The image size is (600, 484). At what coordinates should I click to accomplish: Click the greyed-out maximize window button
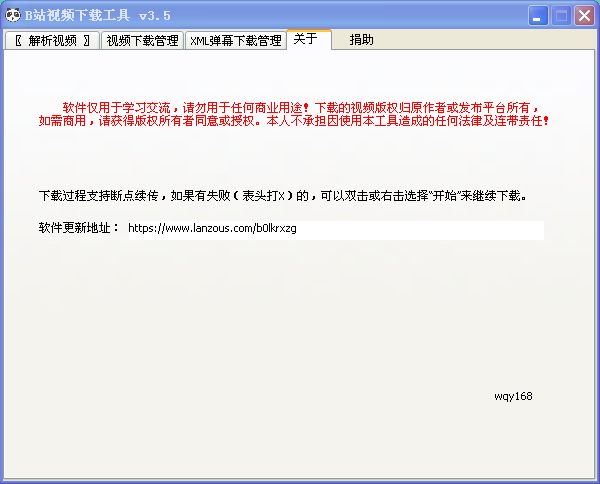561,16
